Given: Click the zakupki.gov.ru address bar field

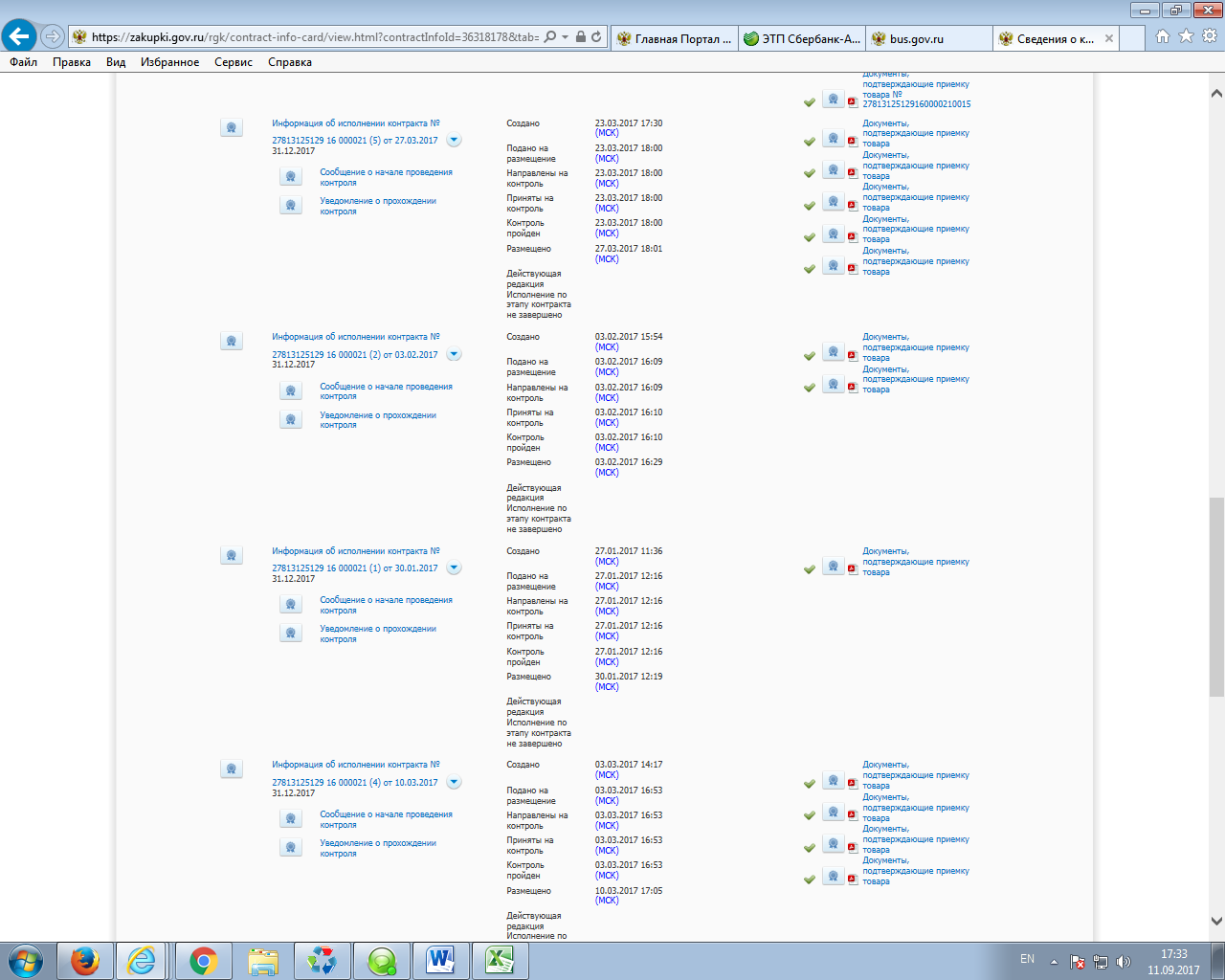Looking at the screenshot, I should (315, 37).
